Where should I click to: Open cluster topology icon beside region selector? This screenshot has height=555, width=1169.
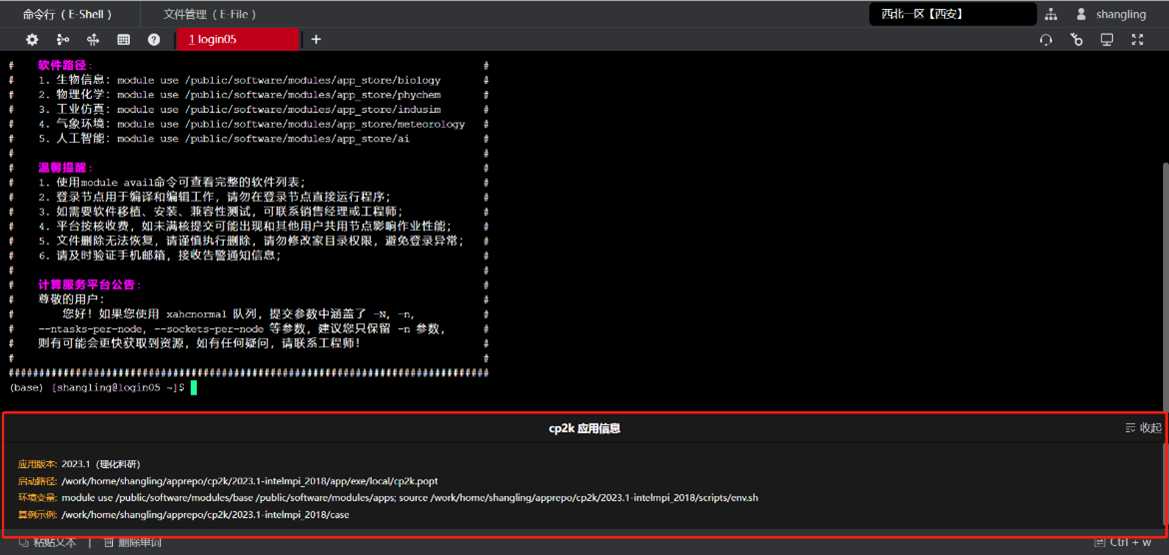[1051, 14]
